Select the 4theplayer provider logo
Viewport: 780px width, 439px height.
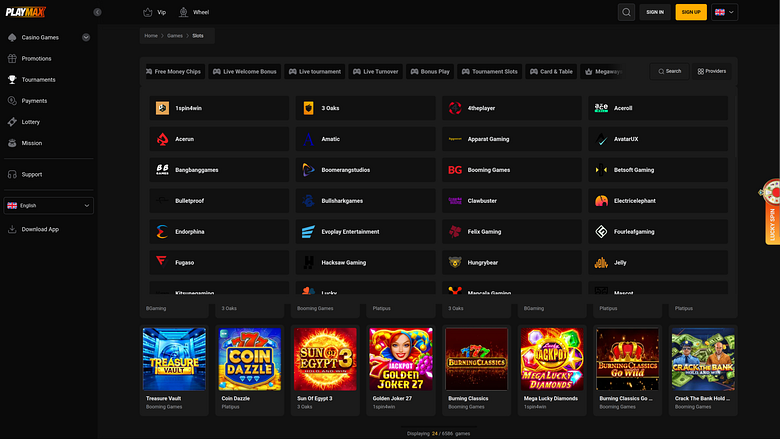pos(455,108)
